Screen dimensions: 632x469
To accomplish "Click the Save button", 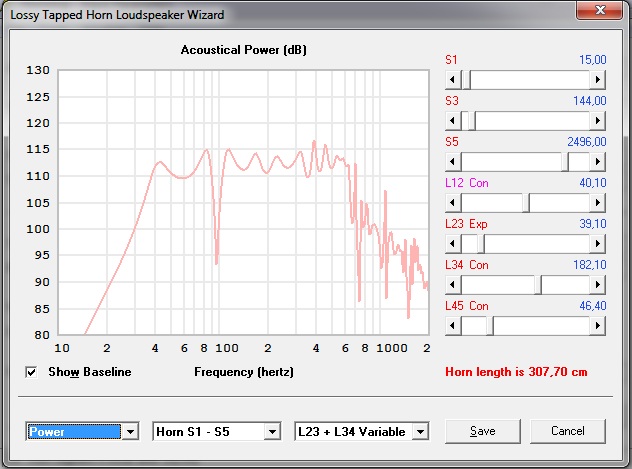I will click(482, 431).
